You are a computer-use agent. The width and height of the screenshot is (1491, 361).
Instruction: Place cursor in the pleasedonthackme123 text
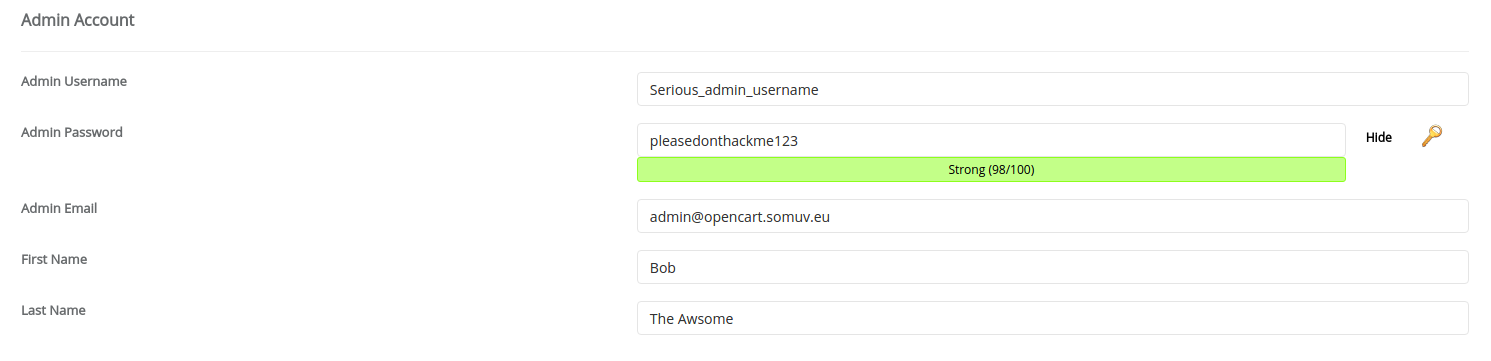(x=724, y=141)
